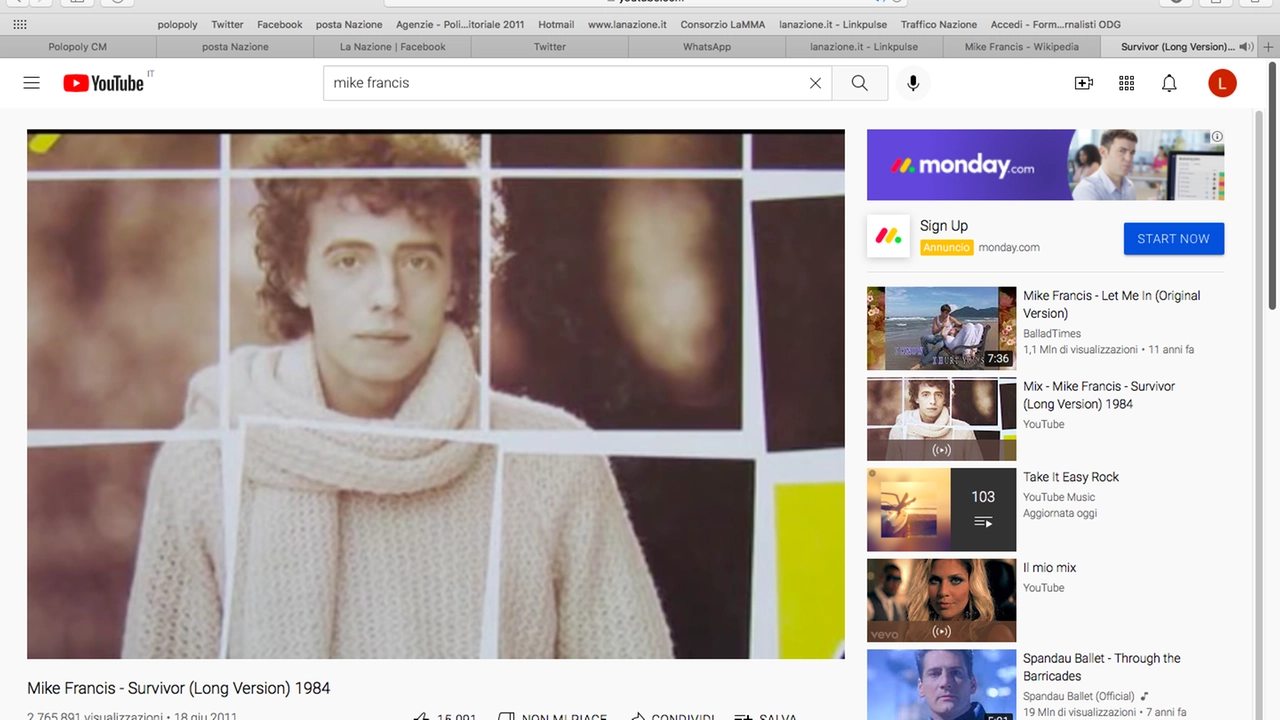
Task: Click the video title Mike Francis - Survivor
Action: point(179,688)
